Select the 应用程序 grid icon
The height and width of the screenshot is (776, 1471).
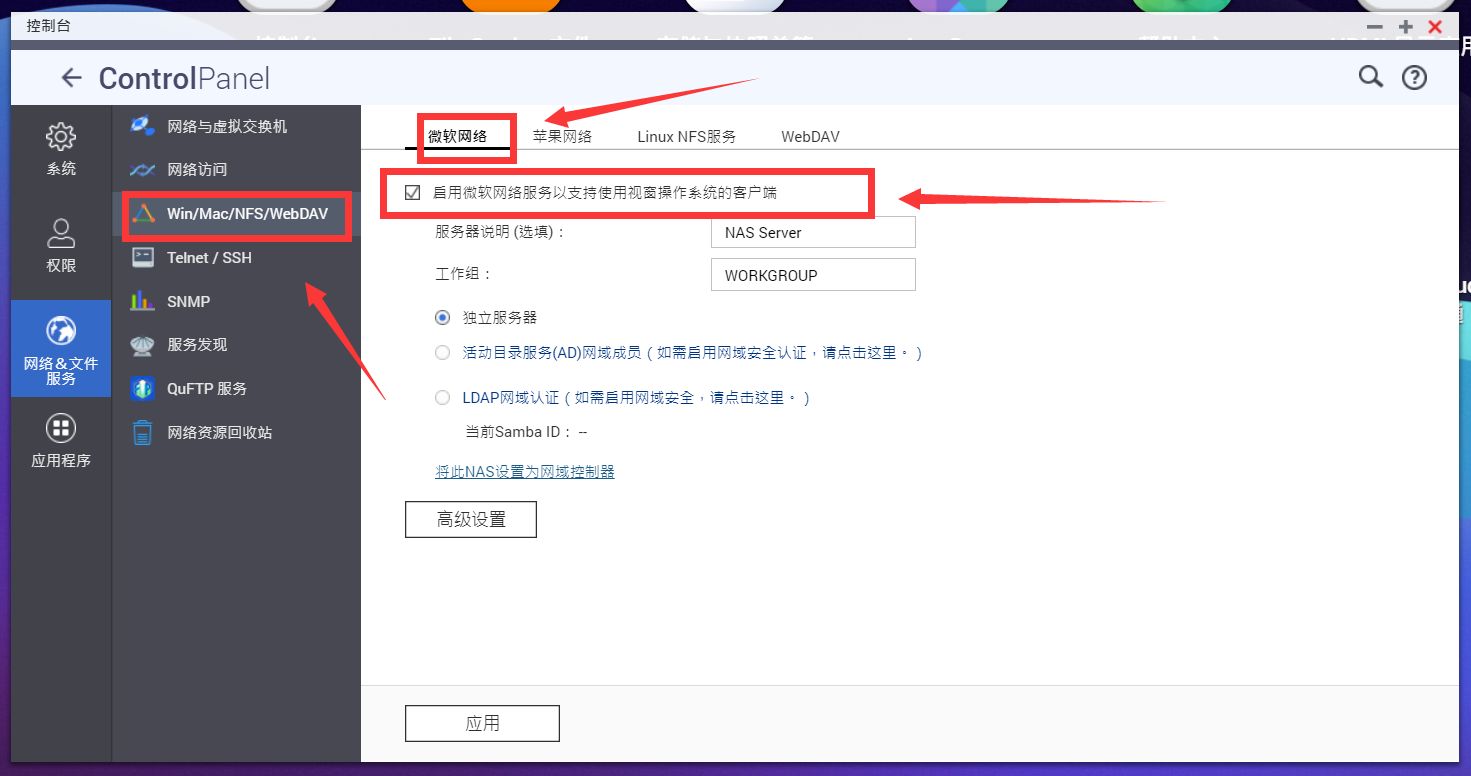(61, 428)
